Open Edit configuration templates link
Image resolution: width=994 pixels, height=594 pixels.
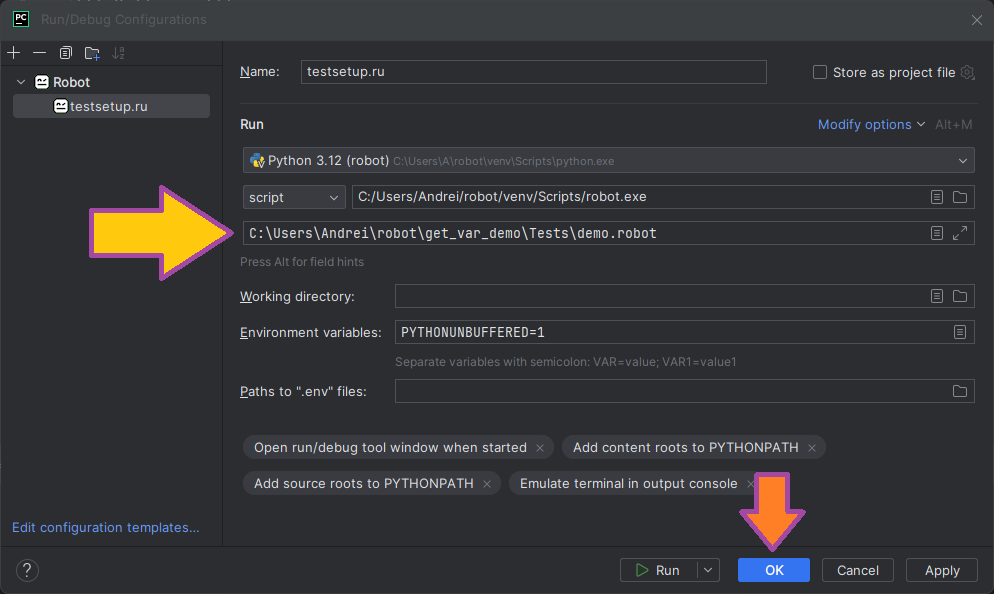pyautogui.click(x=106, y=527)
